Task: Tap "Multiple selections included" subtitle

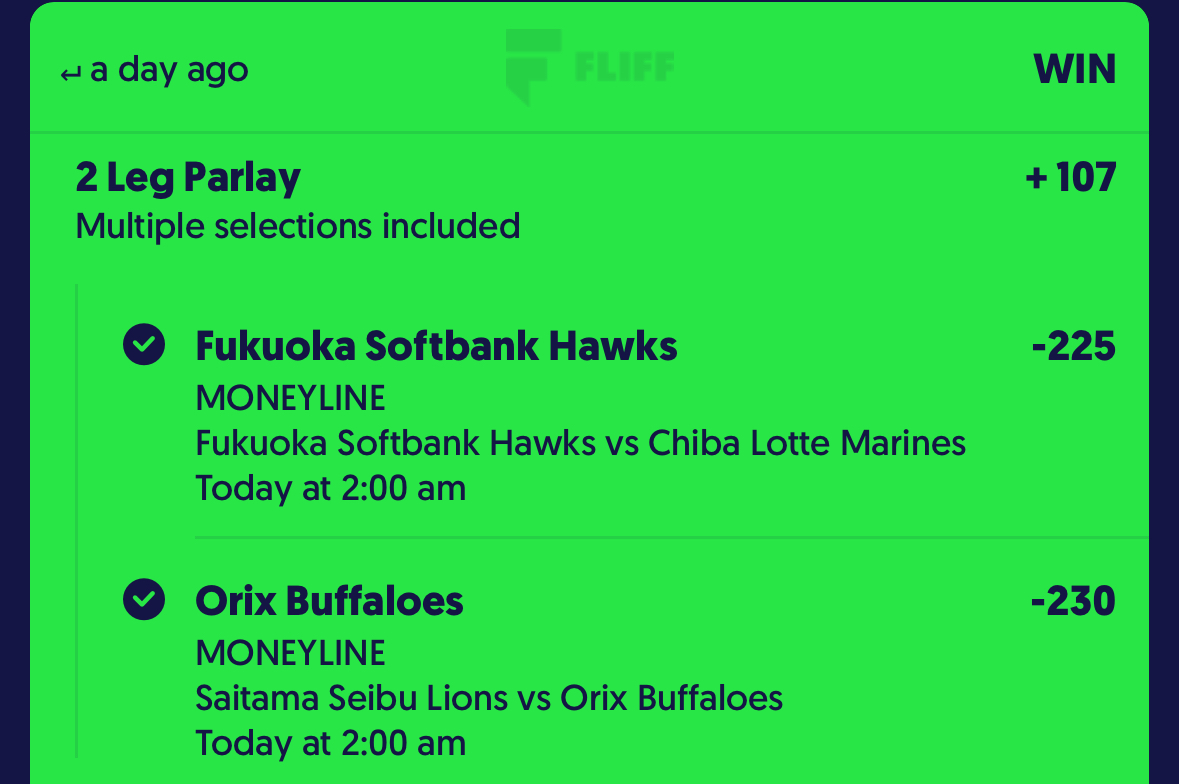Action: pos(297,226)
